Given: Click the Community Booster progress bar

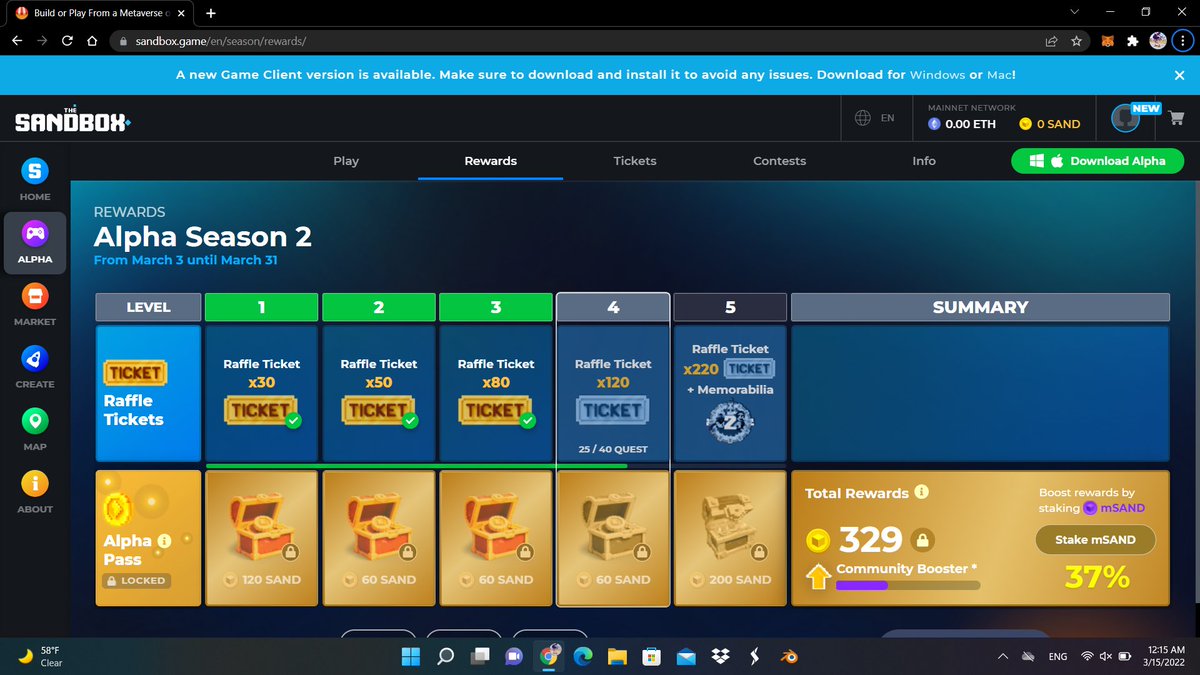Looking at the screenshot, I should pos(908,586).
